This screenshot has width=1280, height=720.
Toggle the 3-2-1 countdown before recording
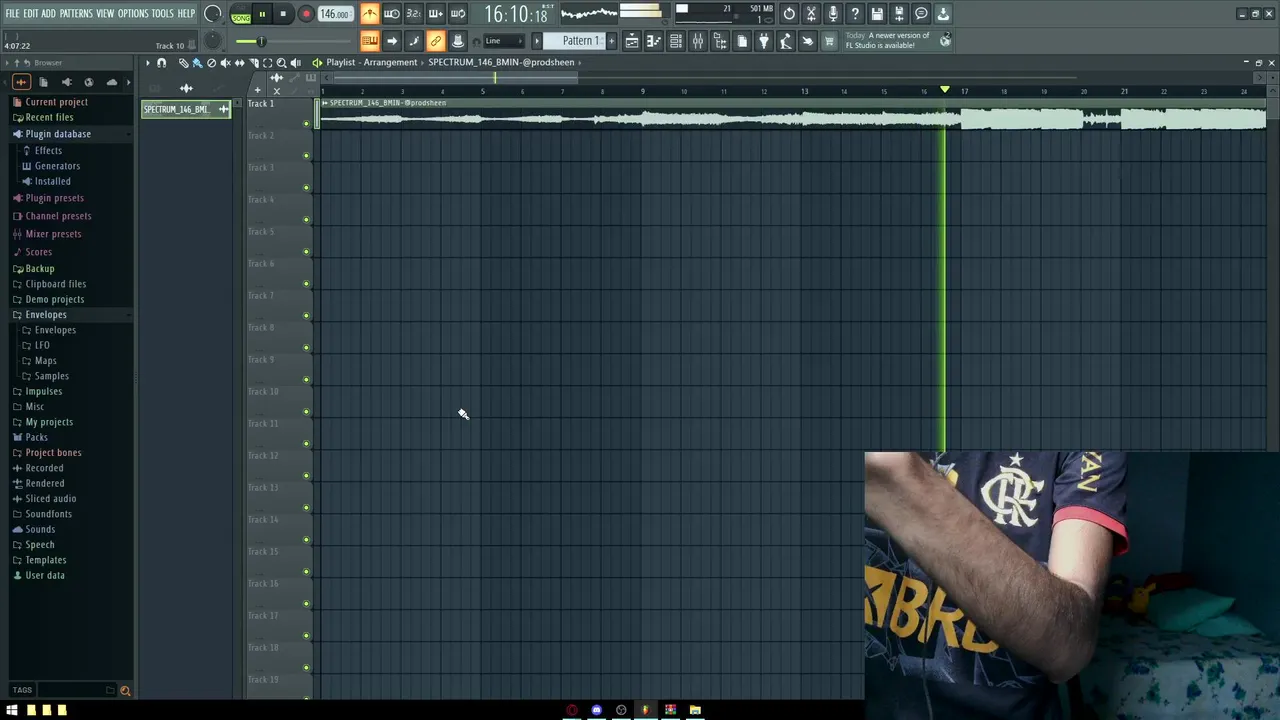(413, 14)
